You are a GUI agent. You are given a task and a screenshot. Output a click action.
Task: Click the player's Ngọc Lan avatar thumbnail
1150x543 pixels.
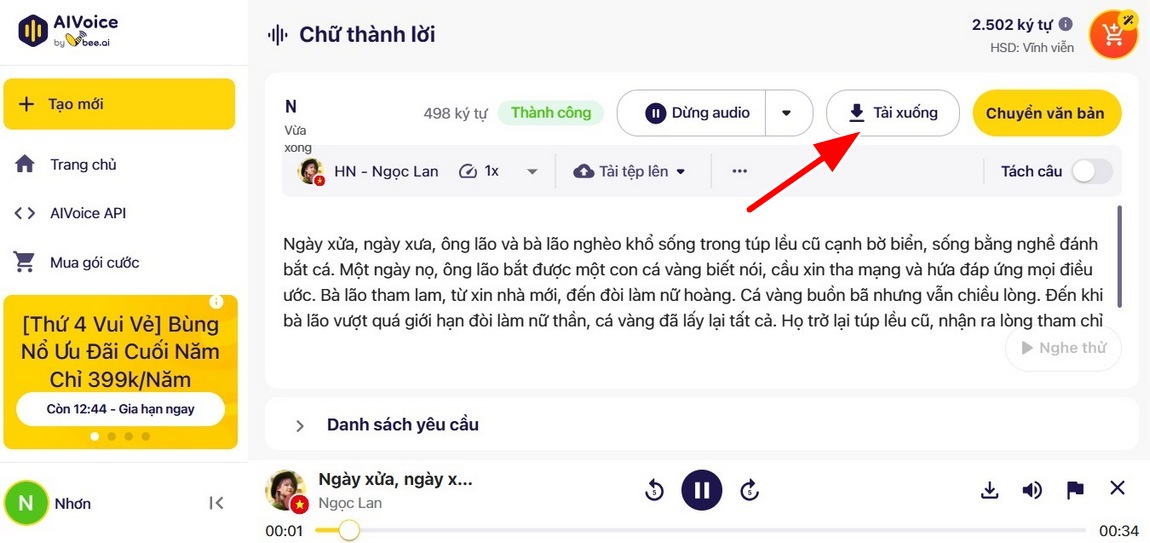(287, 491)
